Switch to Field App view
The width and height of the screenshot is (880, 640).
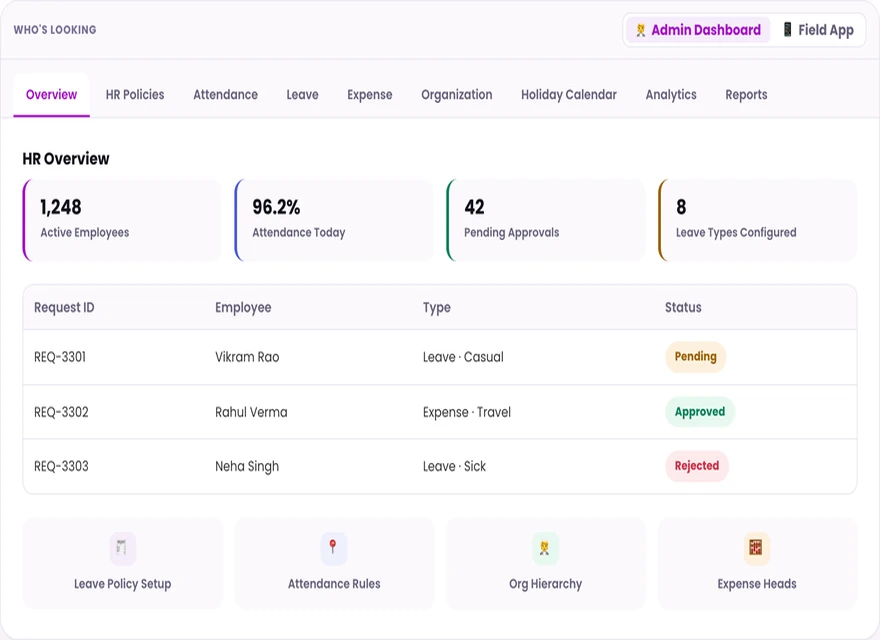pos(818,30)
